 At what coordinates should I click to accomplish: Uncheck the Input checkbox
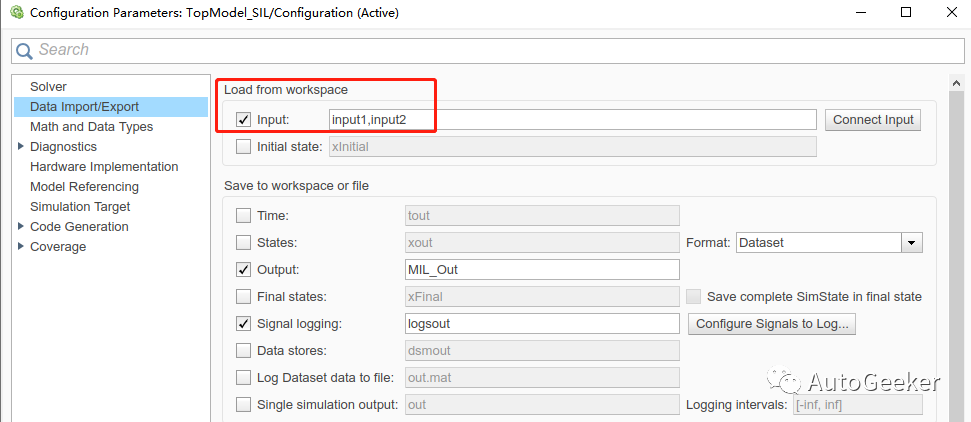tap(244, 120)
